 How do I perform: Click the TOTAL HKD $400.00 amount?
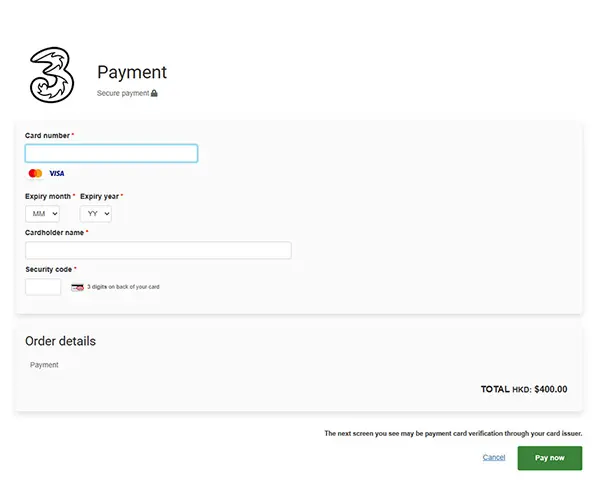click(524, 389)
